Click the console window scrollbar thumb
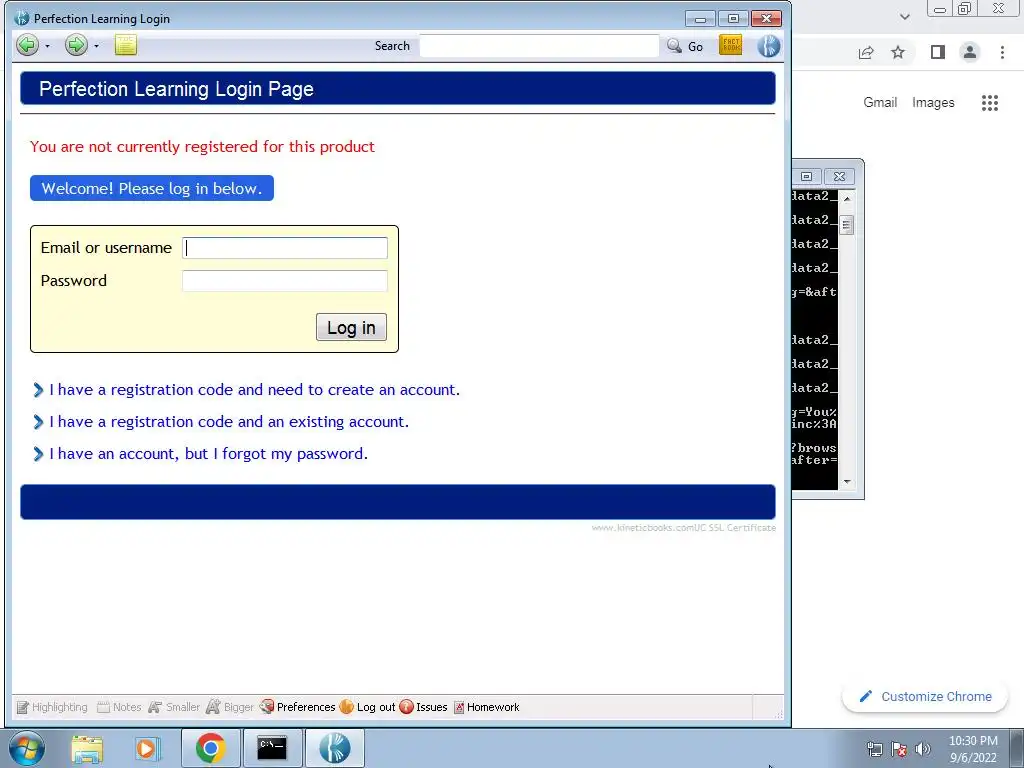The image size is (1024, 768). click(846, 225)
